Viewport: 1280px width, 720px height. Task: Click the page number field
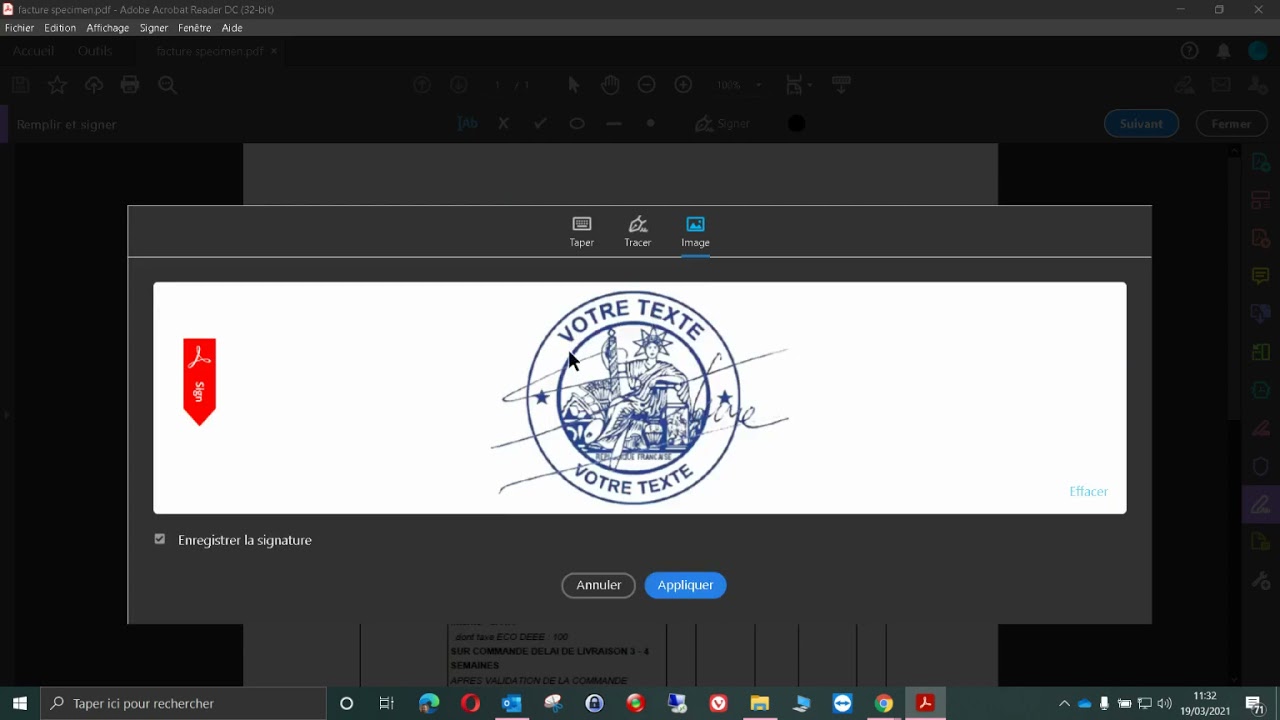(x=498, y=85)
